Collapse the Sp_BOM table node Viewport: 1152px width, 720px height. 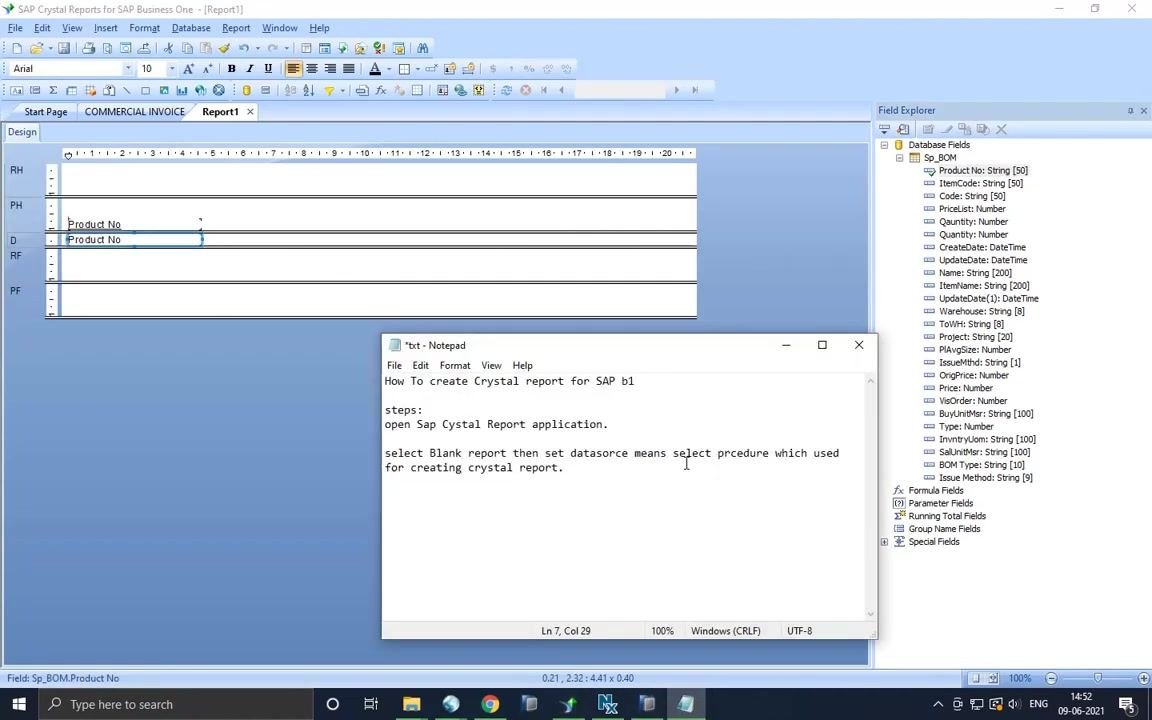(x=899, y=158)
